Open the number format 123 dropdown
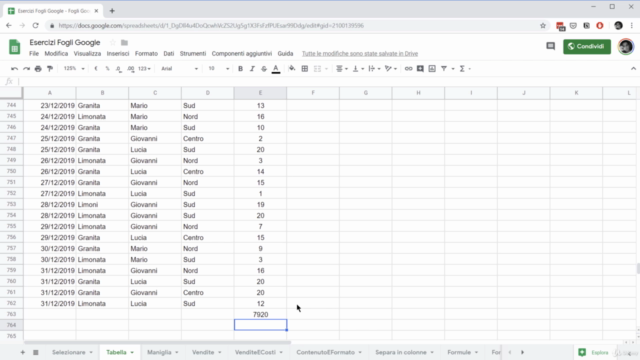640x360 pixels. click(144, 69)
